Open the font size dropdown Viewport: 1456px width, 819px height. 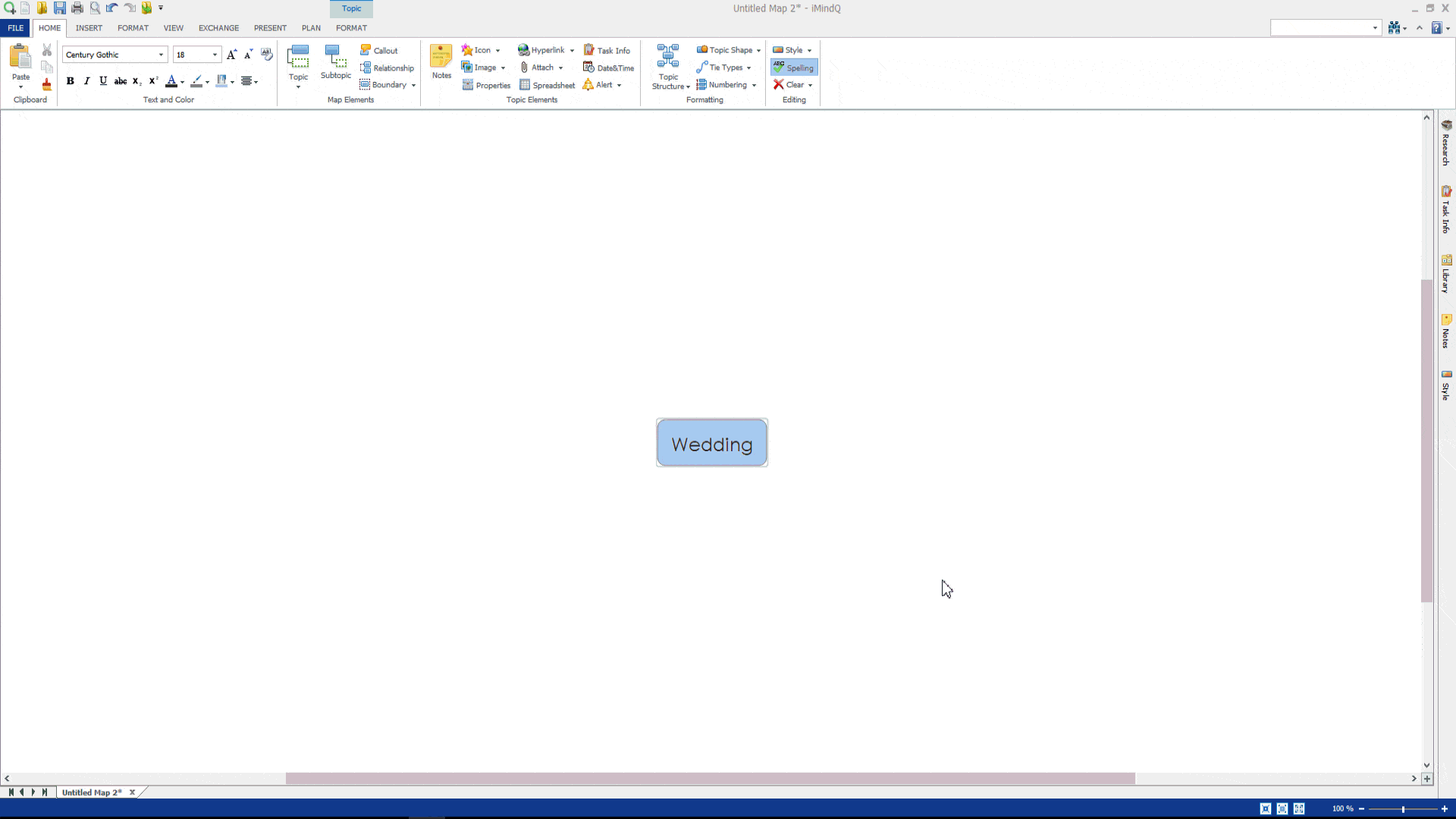(215, 55)
